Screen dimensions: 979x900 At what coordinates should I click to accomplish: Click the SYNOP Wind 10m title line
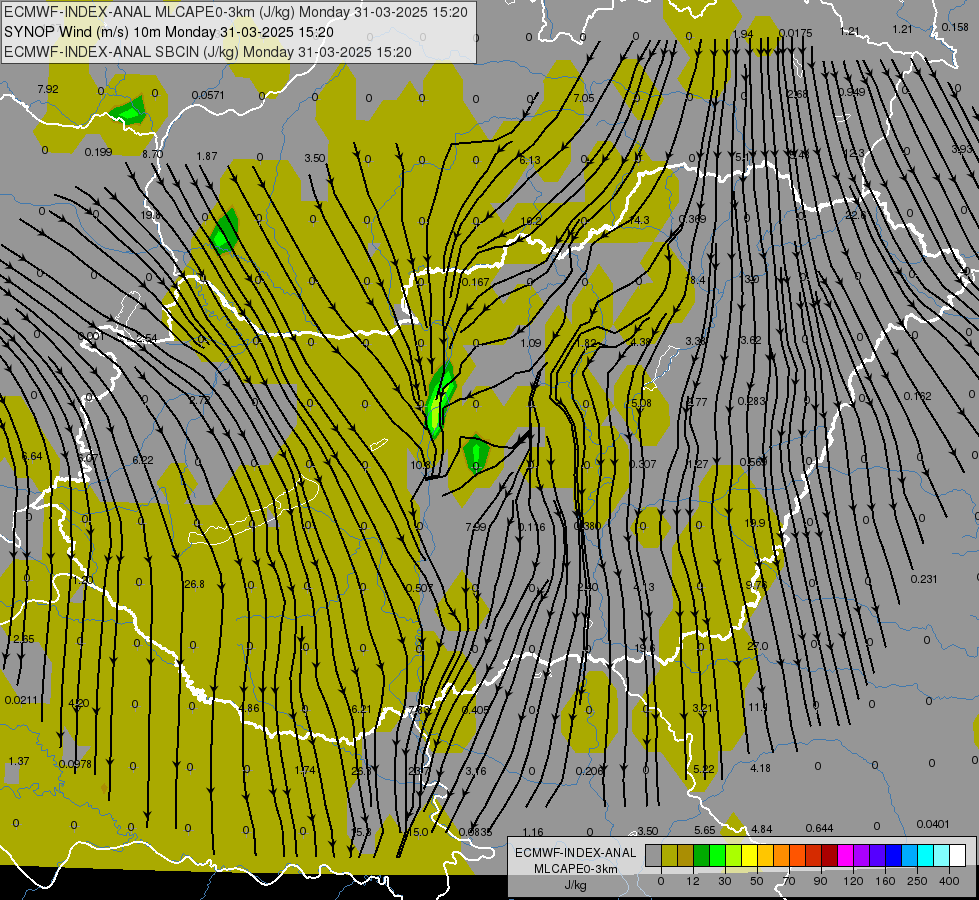169,32
